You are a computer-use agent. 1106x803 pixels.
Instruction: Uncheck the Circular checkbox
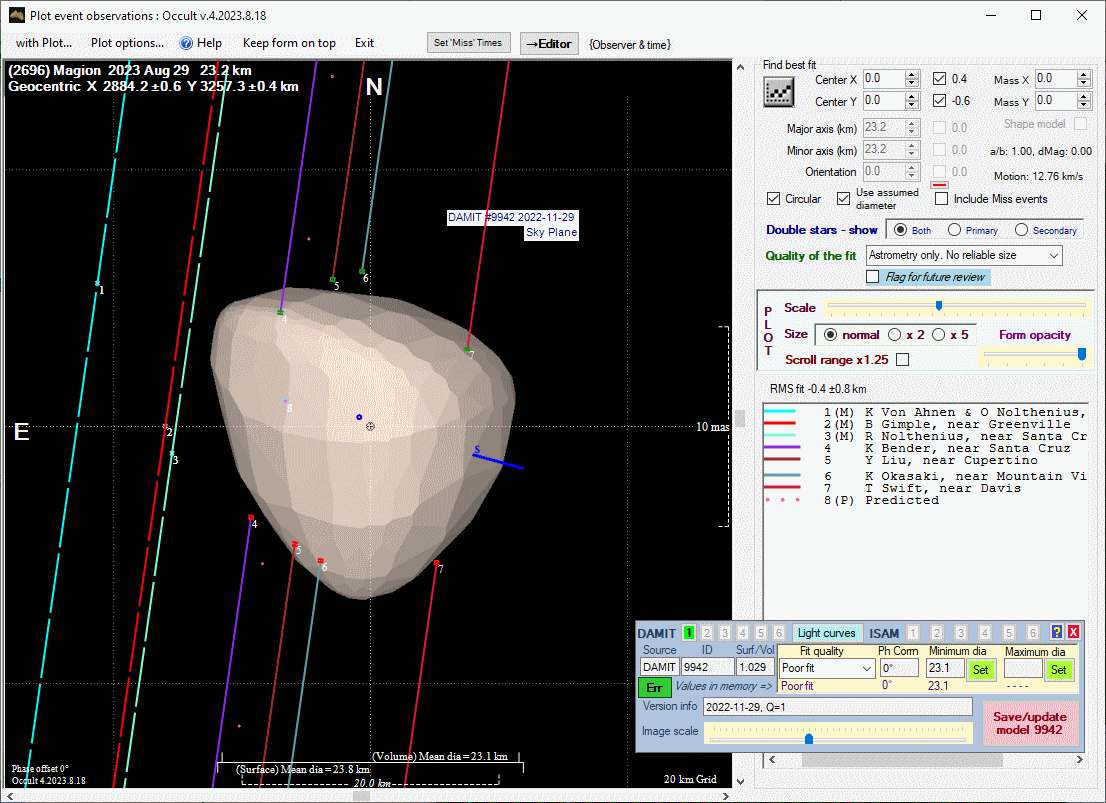(773, 199)
